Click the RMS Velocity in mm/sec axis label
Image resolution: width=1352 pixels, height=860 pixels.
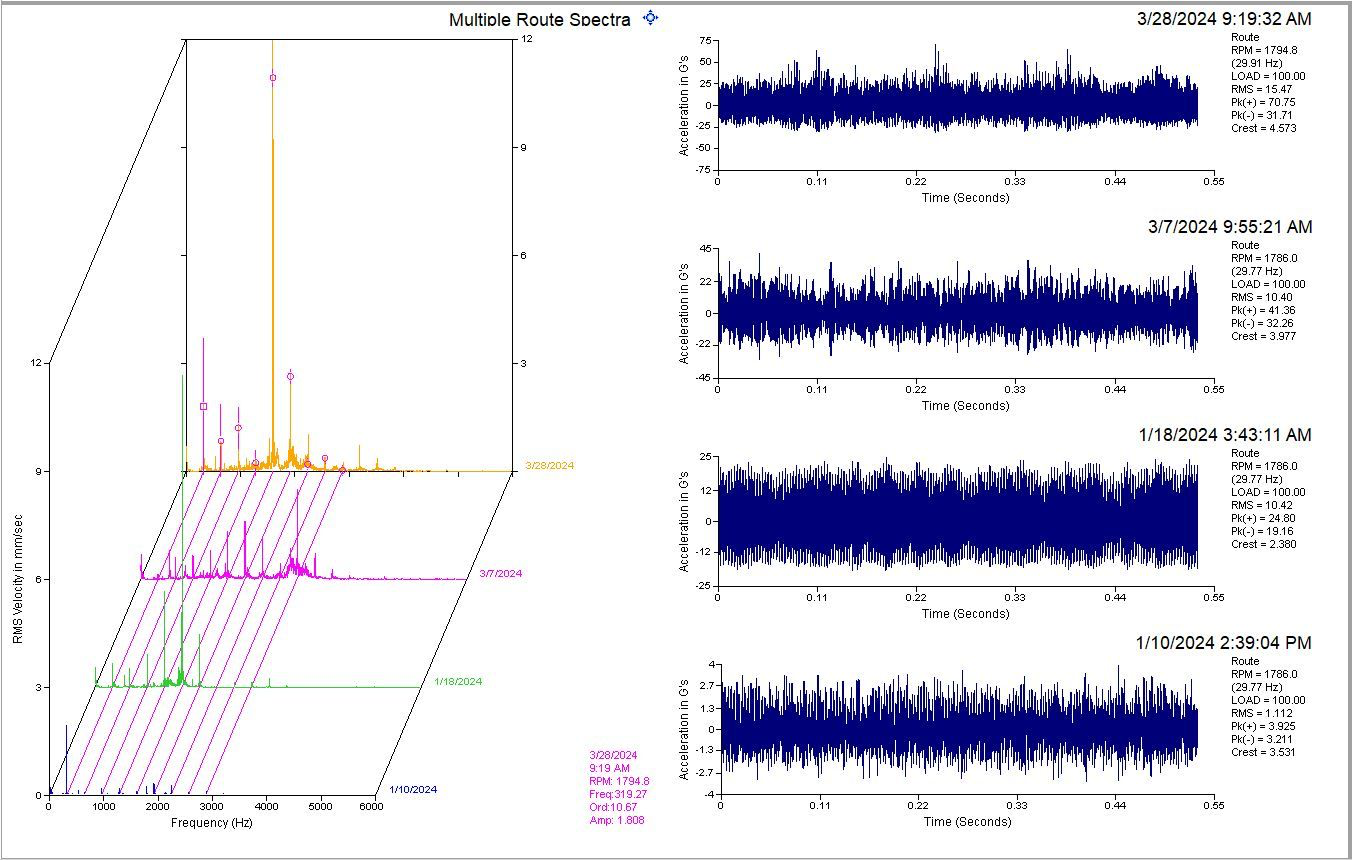click(18, 580)
